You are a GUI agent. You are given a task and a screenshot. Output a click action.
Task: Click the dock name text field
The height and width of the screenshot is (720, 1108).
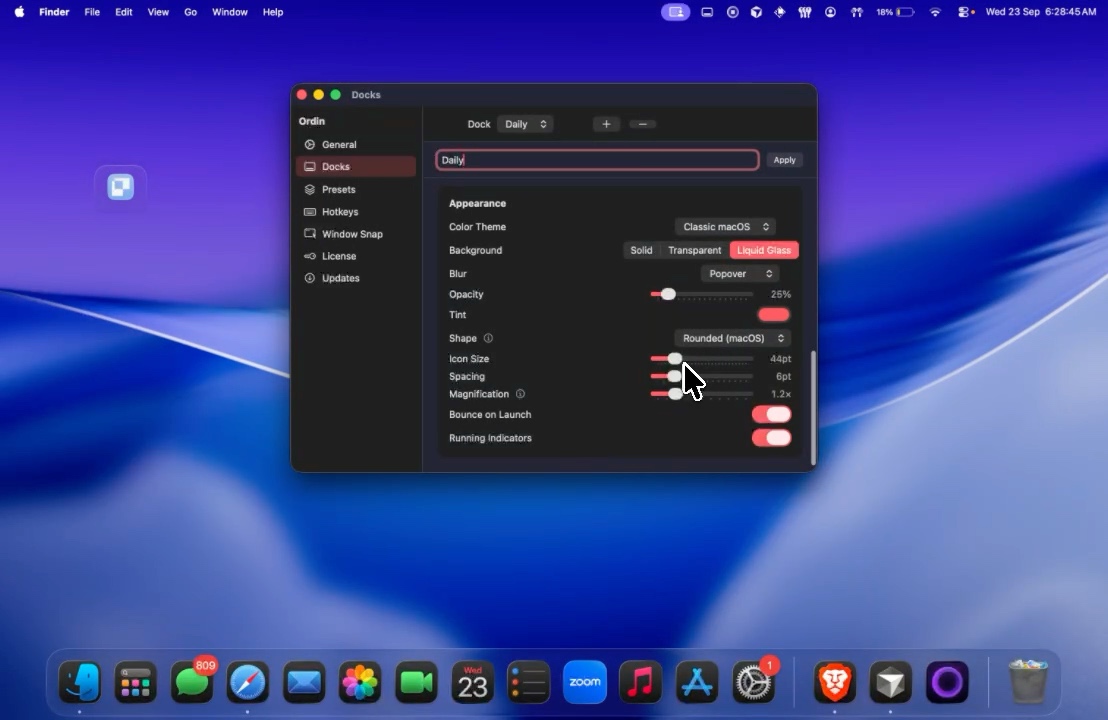[x=598, y=160]
